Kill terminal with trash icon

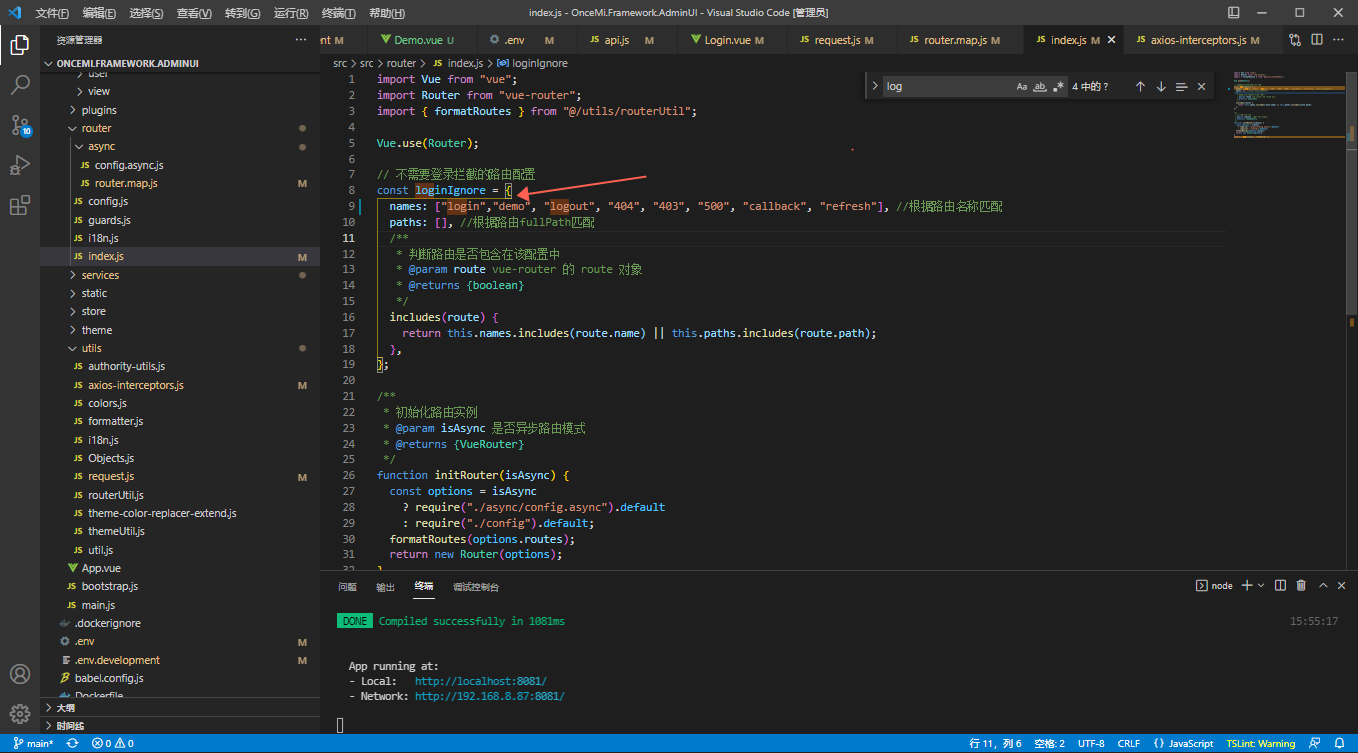pyautogui.click(x=1301, y=585)
